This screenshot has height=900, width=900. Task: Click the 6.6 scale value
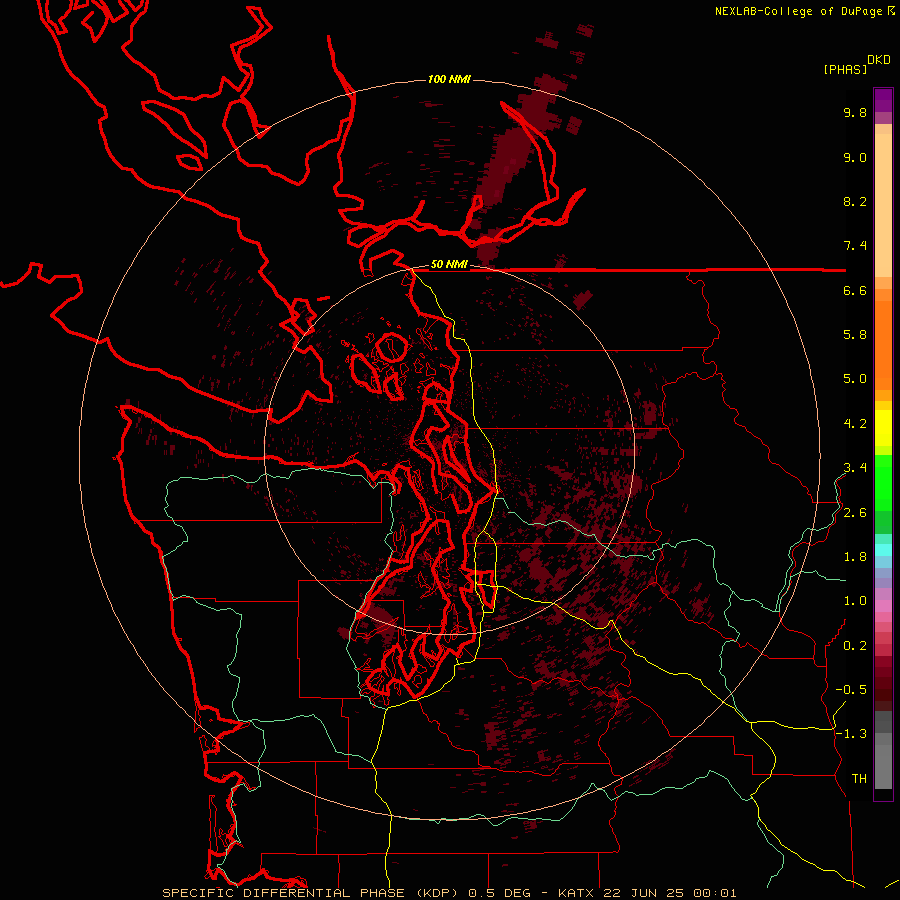click(x=855, y=290)
